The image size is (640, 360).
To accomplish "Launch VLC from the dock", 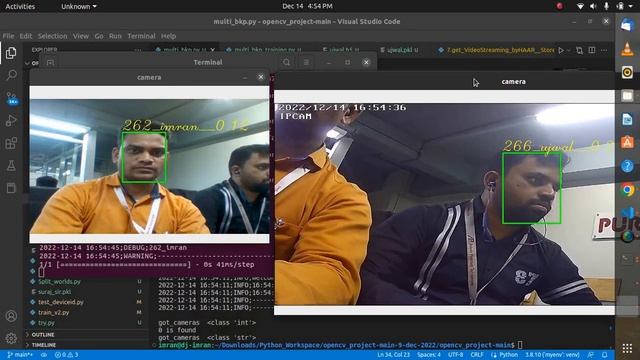I will (627, 49).
